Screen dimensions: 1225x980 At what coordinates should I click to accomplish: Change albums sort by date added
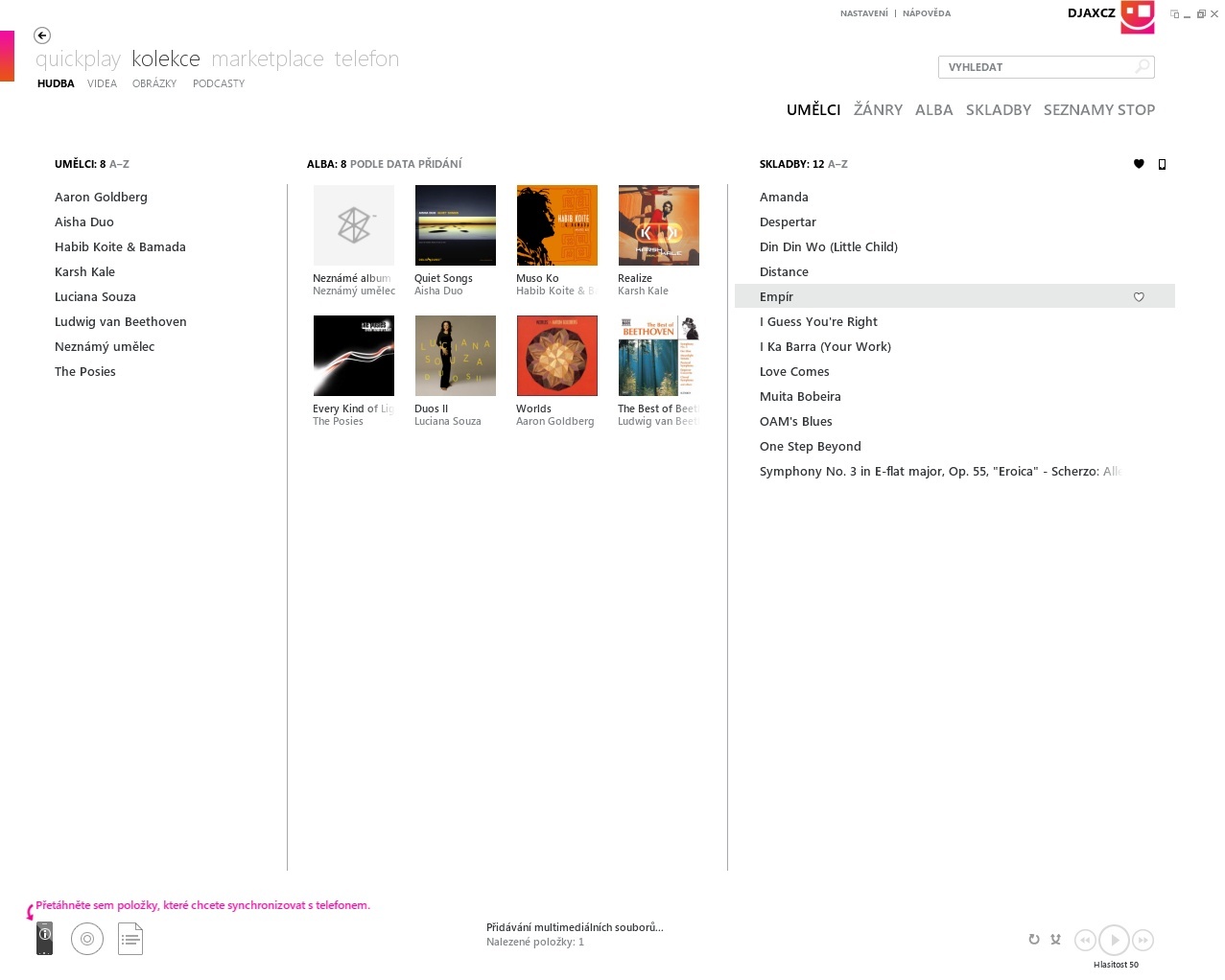point(406,164)
